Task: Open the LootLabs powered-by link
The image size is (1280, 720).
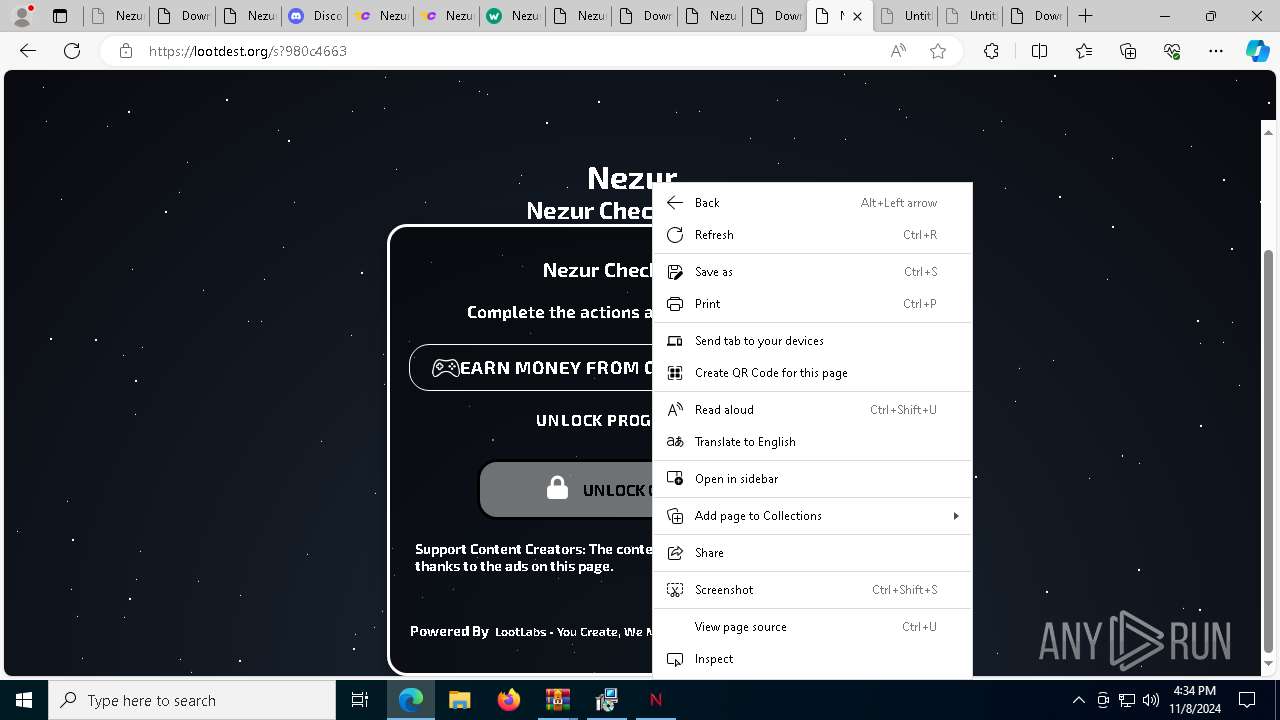Action: tap(573, 632)
